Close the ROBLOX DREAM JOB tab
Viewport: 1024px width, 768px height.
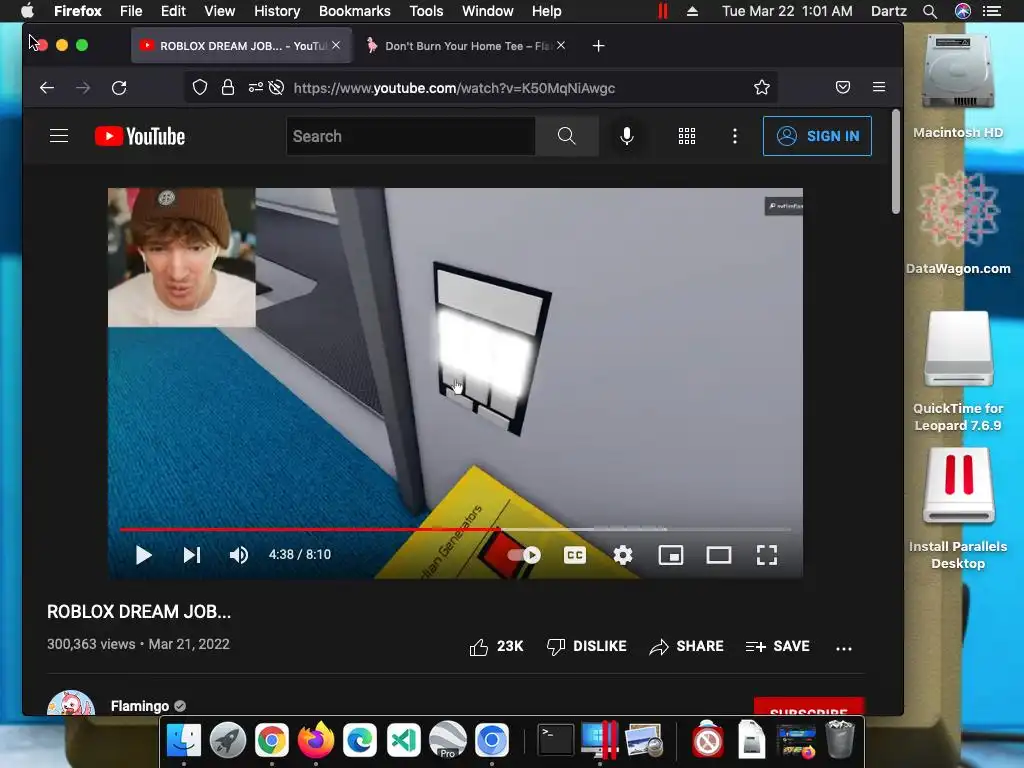point(336,45)
